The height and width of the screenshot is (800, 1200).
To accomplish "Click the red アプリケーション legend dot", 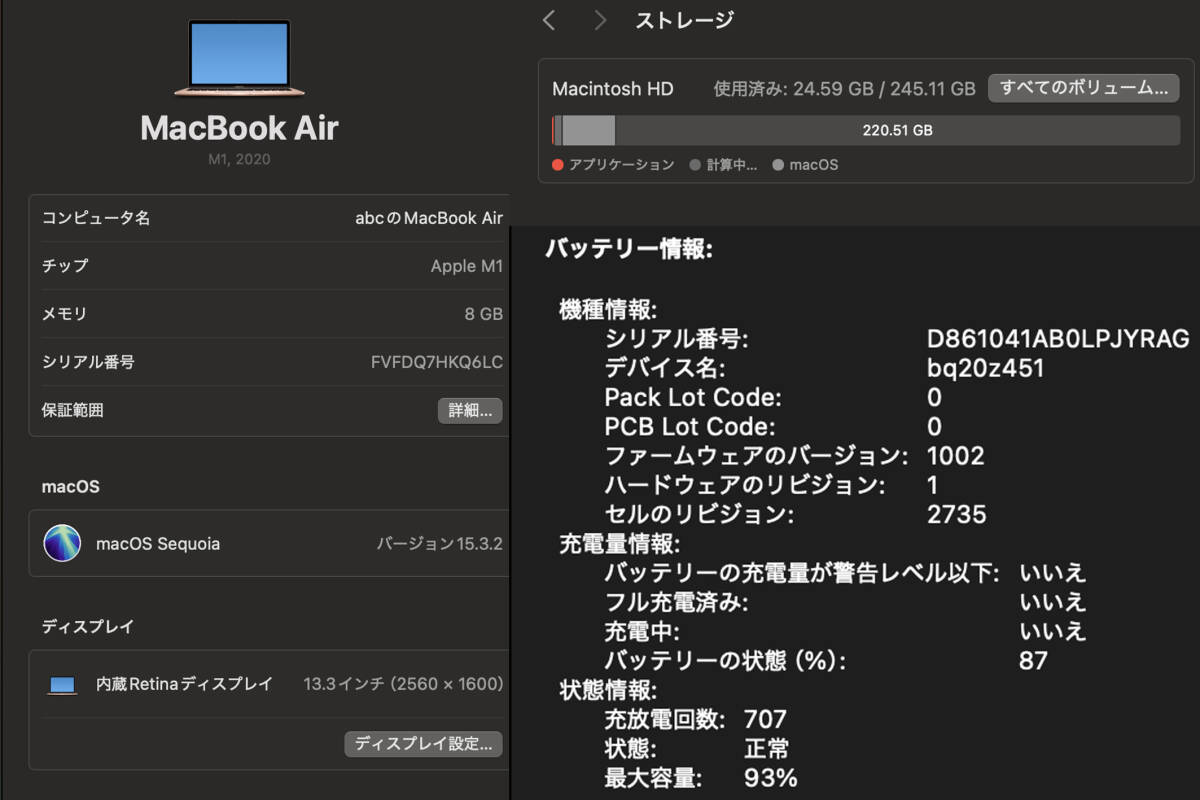I will tap(558, 165).
